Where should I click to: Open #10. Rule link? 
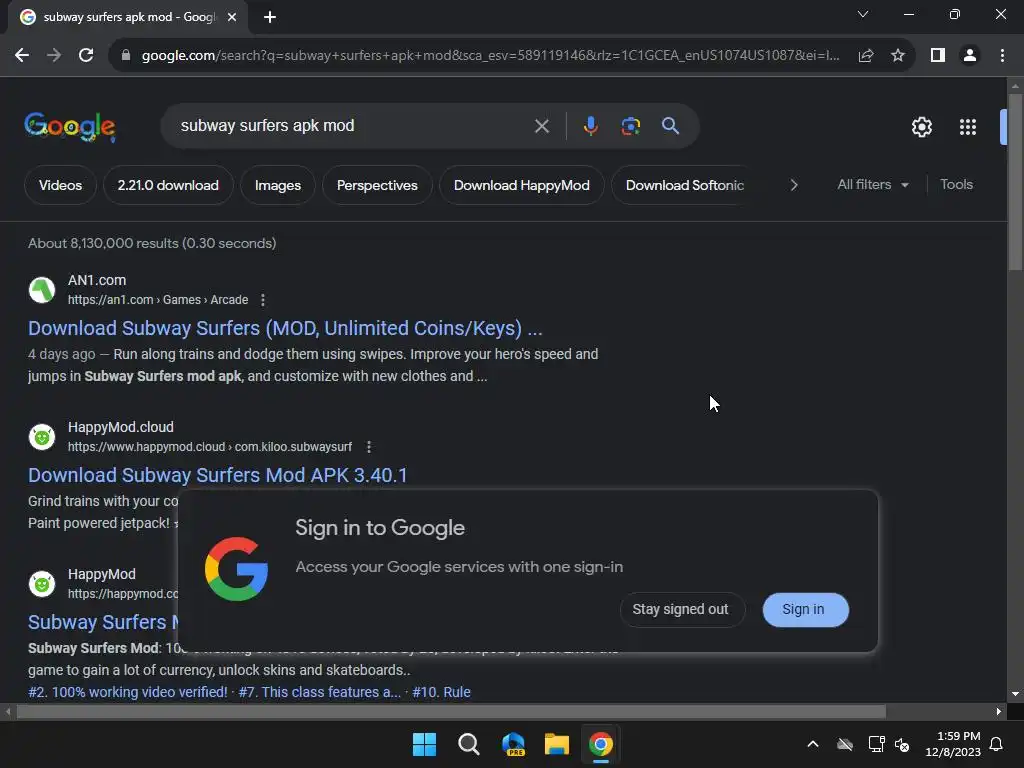tap(441, 692)
